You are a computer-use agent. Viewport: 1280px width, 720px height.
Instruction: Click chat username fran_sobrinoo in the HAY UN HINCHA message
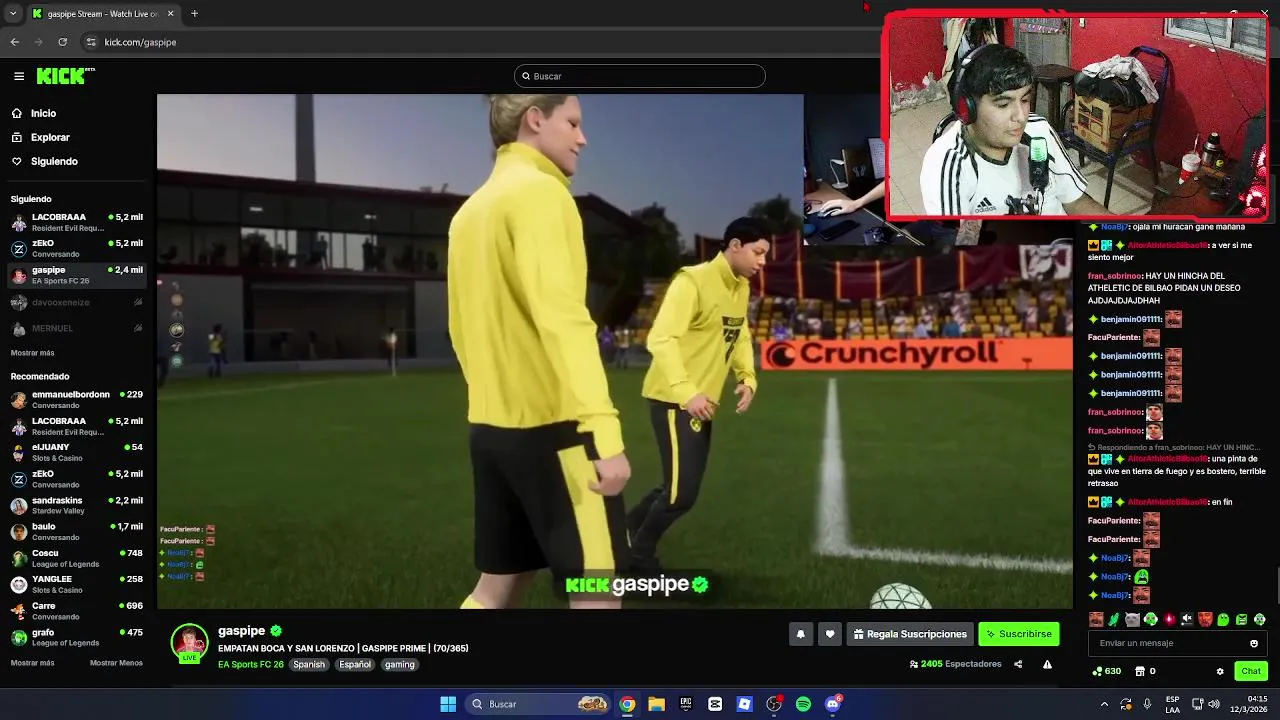tap(1114, 276)
